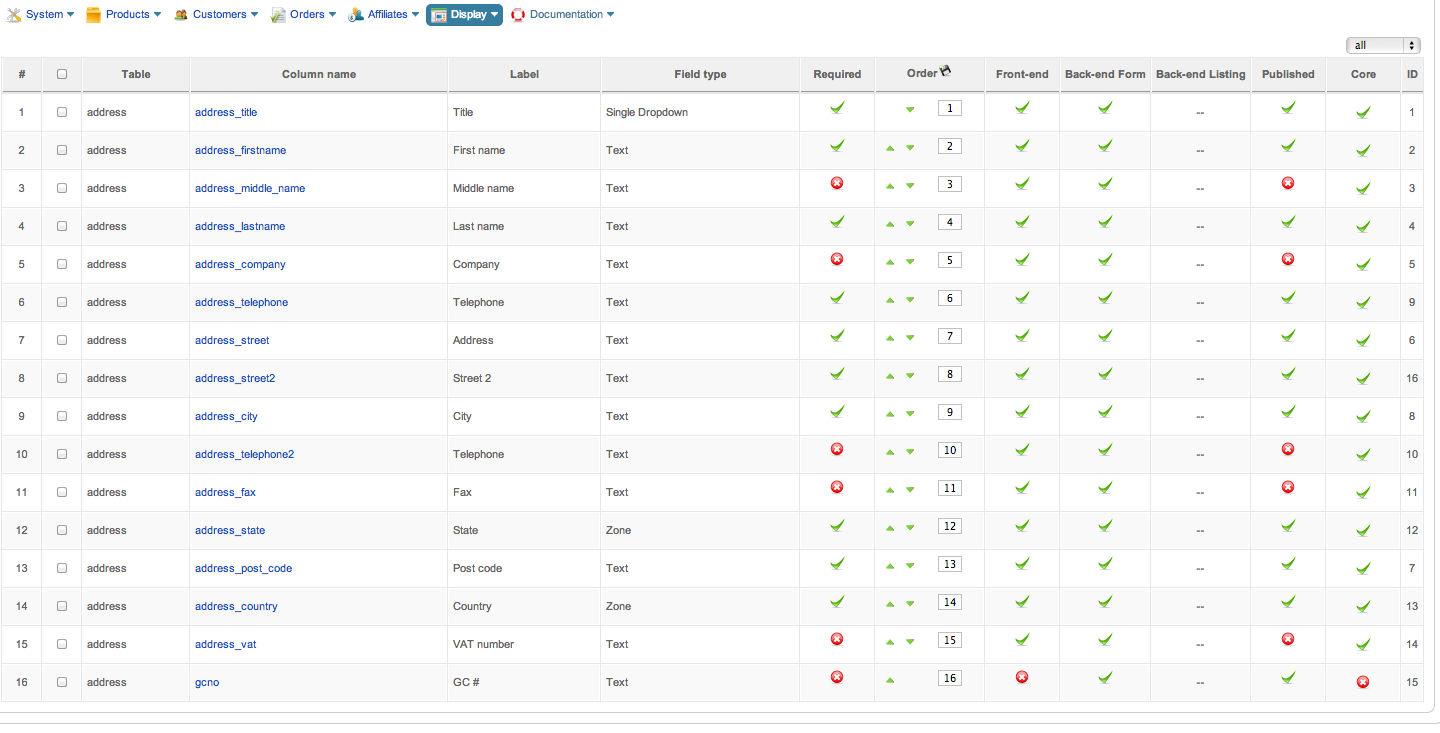Screen dimensions: 1440x733
Task: Open the gcno column name link
Action: pyautogui.click(x=207, y=682)
